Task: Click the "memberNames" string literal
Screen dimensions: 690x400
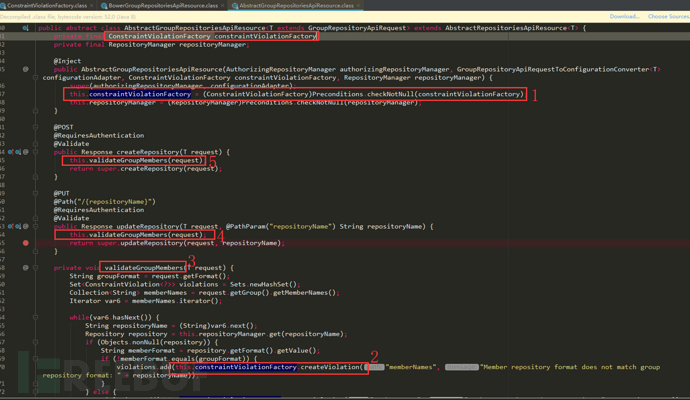Action: (411, 367)
